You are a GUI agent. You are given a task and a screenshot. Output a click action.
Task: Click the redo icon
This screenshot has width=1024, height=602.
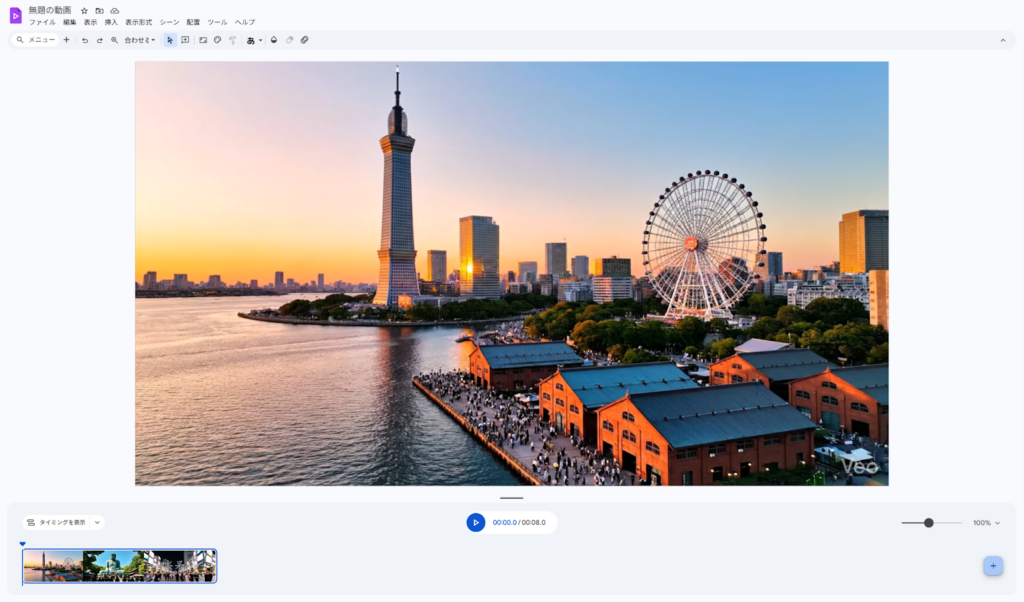click(x=100, y=40)
